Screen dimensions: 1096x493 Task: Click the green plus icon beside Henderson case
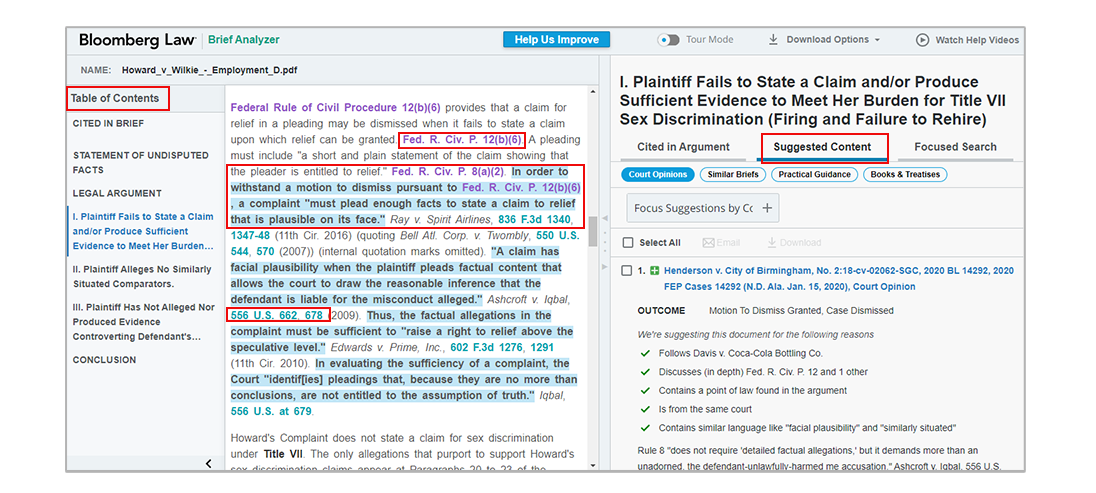coord(654,270)
